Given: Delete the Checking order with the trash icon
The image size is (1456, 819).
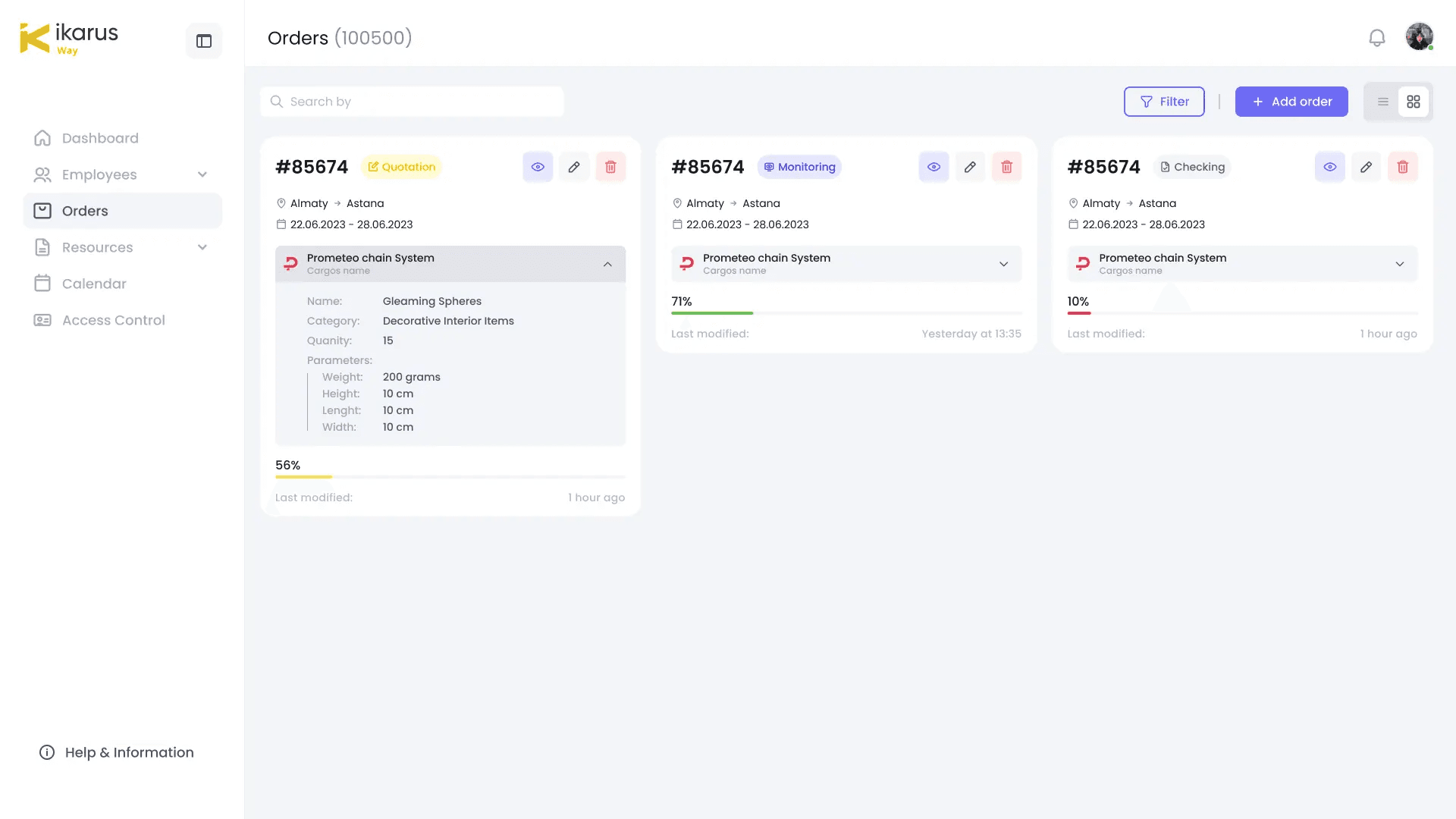Looking at the screenshot, I should click(1402, 167).
